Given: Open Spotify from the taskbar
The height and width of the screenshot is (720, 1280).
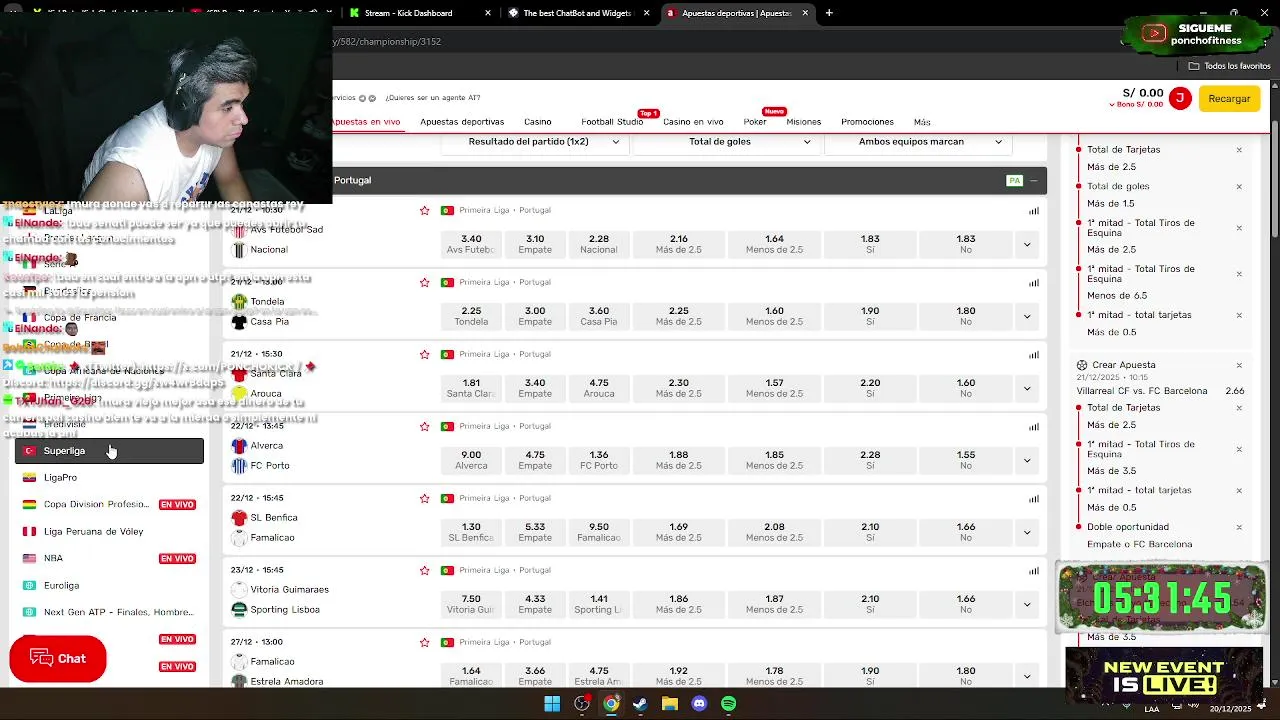Looking at the screenshot, I should (729, 704).
